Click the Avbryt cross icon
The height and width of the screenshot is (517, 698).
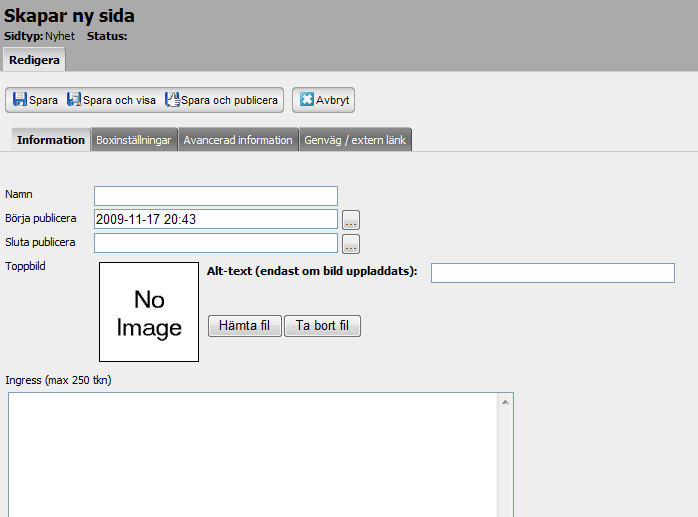click(307, 99)
